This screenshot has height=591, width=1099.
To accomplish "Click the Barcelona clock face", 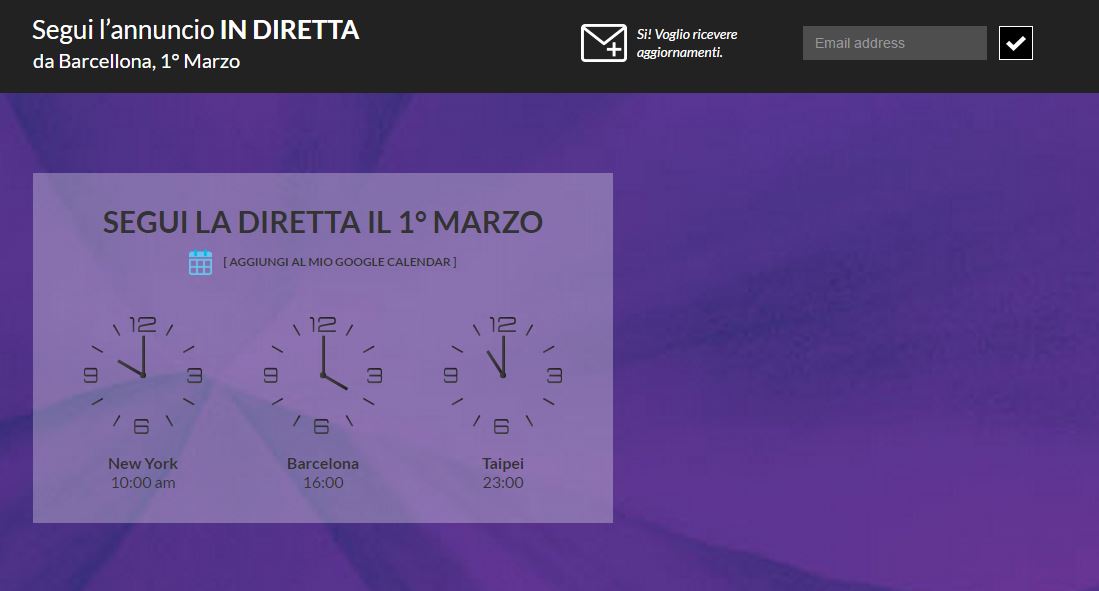I will click(x=322, y=375).
